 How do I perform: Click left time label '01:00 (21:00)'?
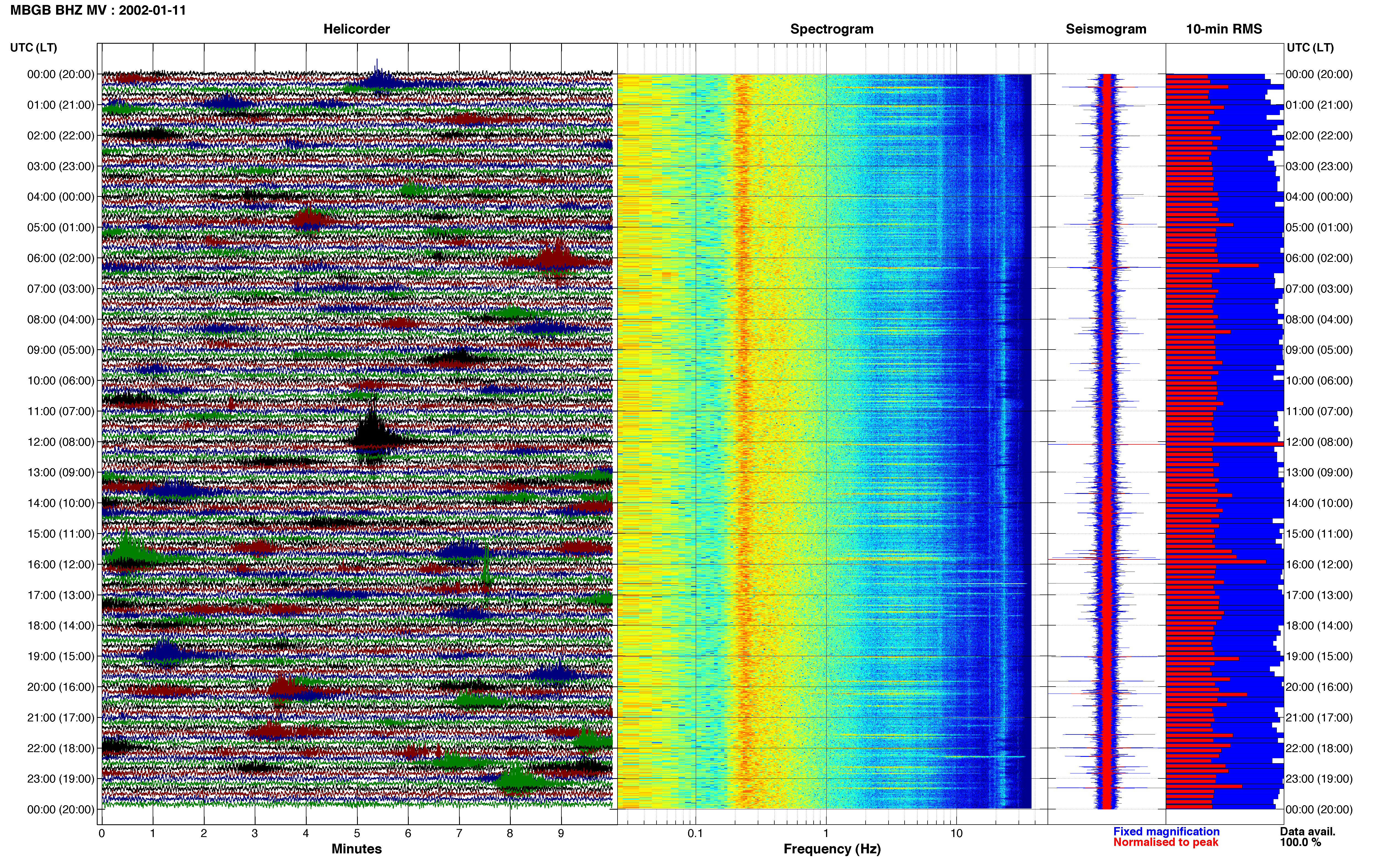[x=61, y=105]
